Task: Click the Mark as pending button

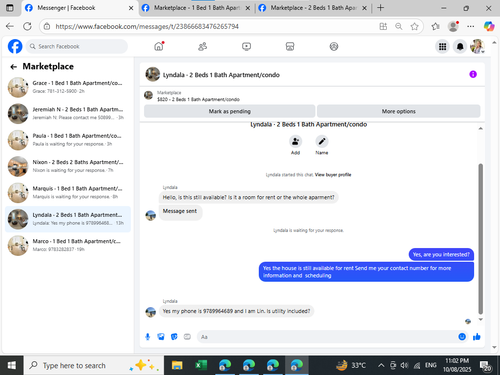Action: click(230, 111)
